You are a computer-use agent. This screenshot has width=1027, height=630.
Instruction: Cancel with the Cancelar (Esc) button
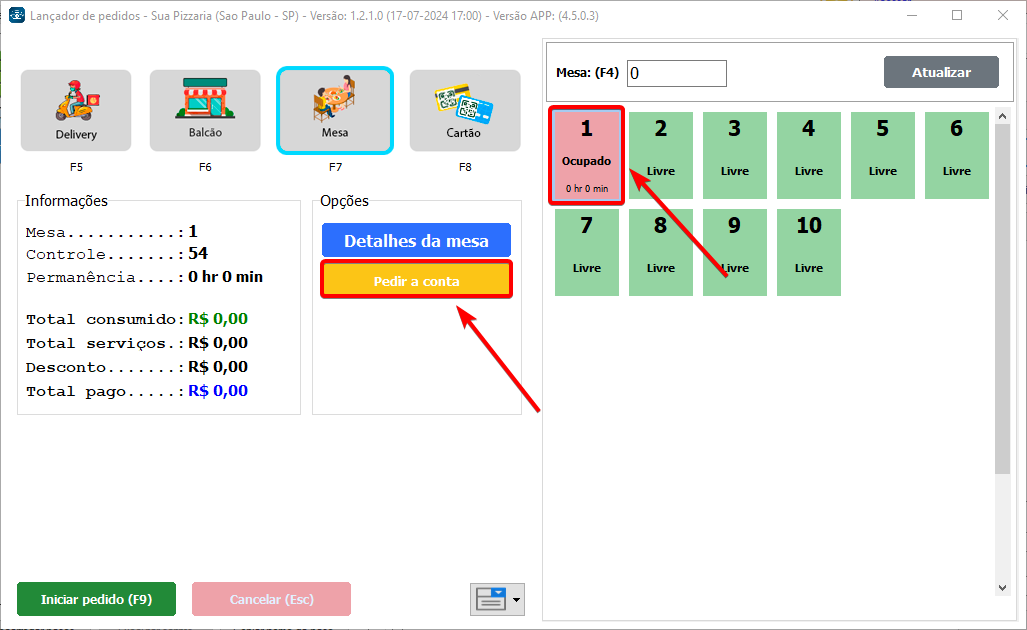(271, 599)
